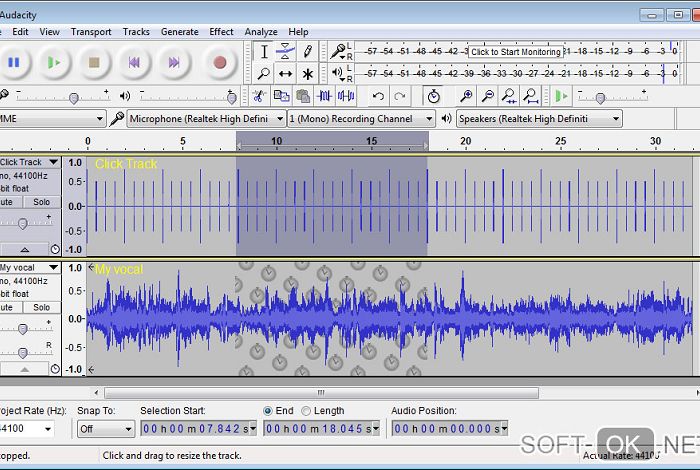The height and width of the screenshot is (470, 700).
Task: Skip to Start of the project
Action: point(134,62)
